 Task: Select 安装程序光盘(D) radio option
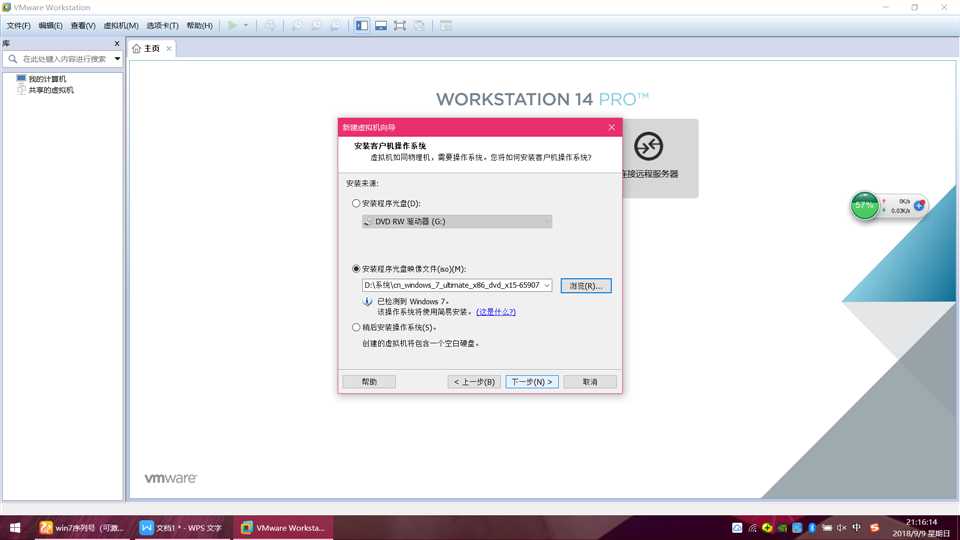pos(356,203)
